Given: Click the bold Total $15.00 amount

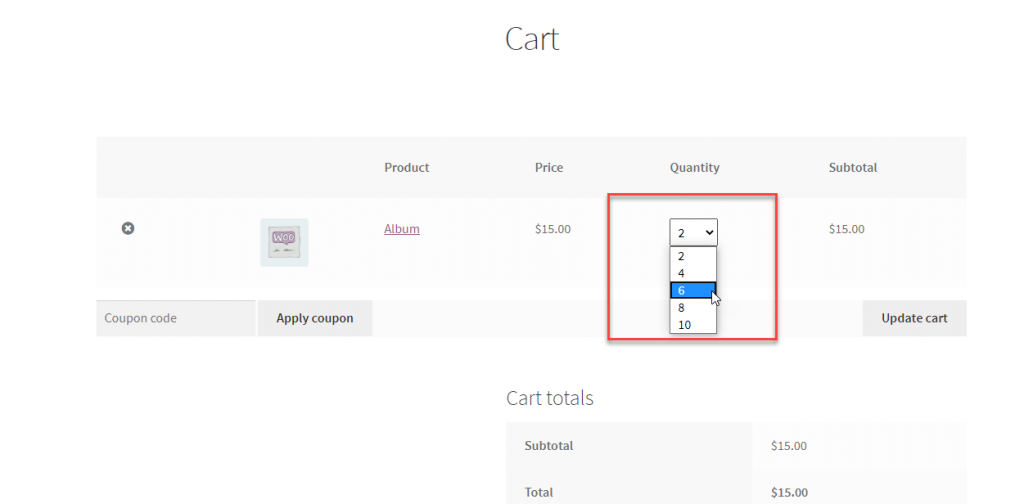Looking at the screenshot, I should (790, 492).
